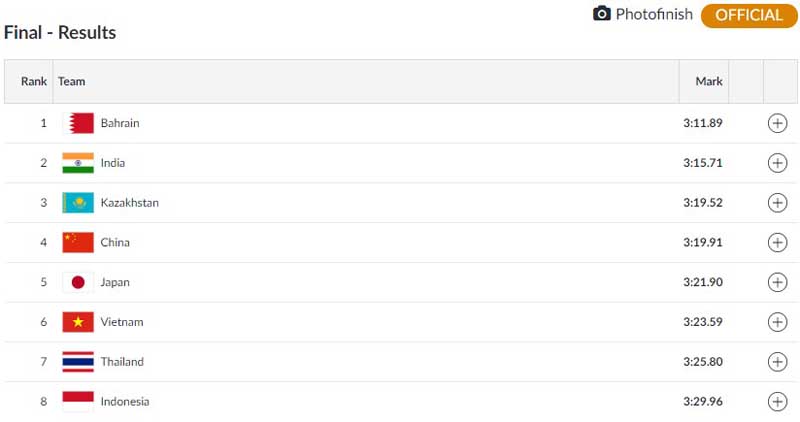
Task: Click the Thailand flag icon
Action: (x=78, y=362)
